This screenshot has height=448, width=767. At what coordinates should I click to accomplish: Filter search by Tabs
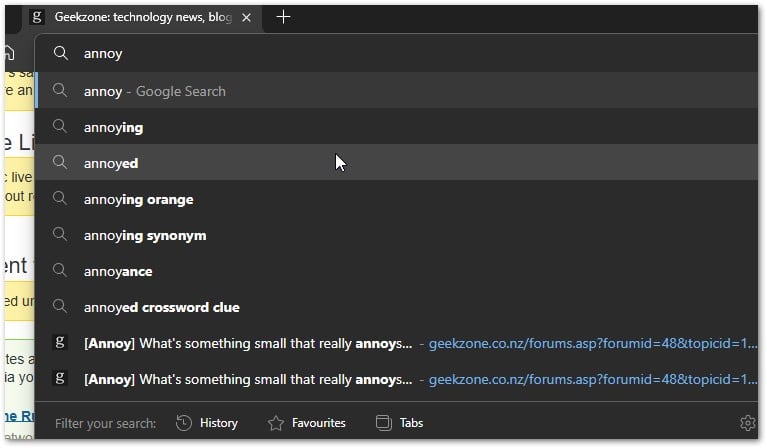click(400, 423)
